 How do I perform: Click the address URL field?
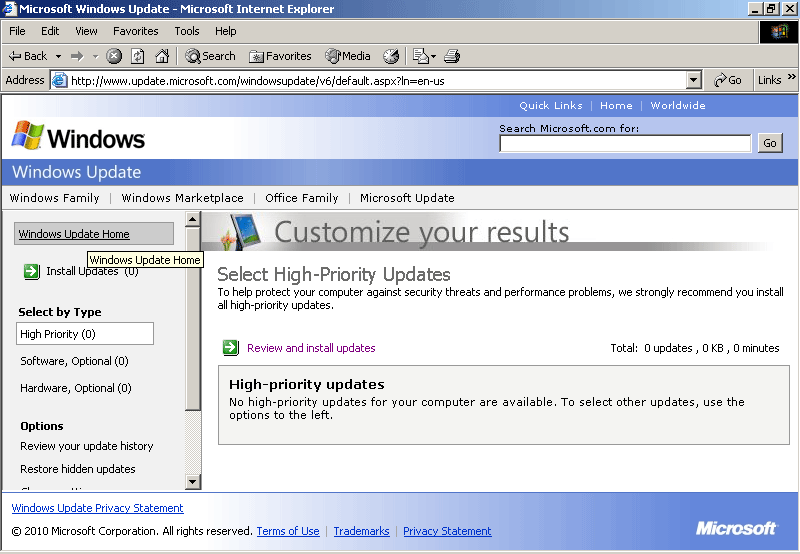click(377, 81)
